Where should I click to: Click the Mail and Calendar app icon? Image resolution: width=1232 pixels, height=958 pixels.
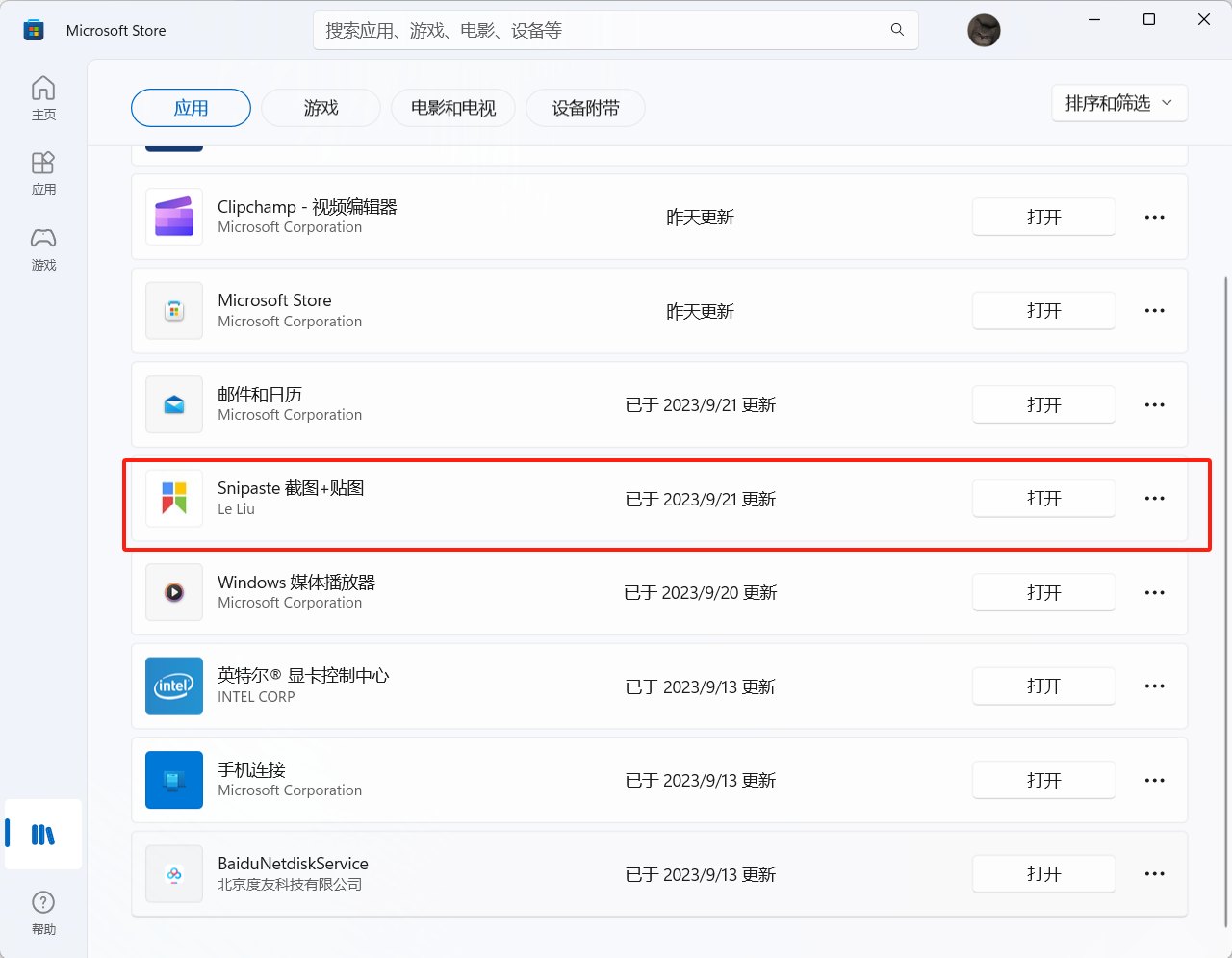click(174, 404)
